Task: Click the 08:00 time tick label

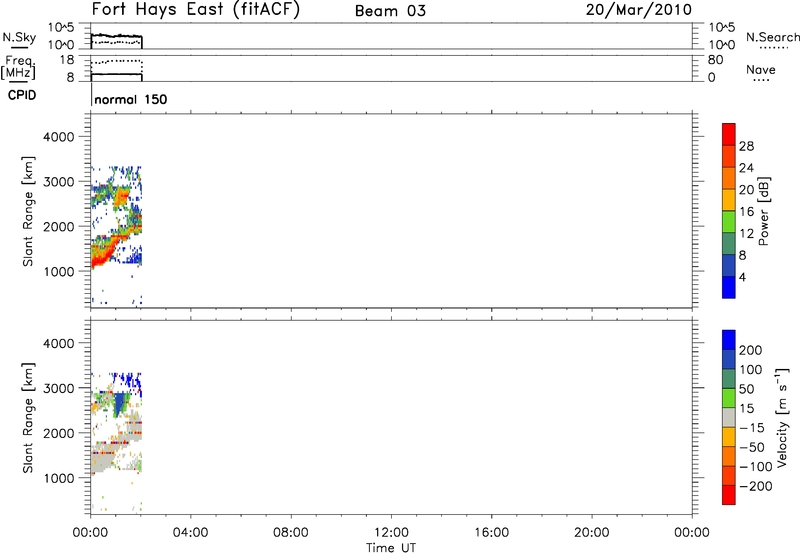Action: (x=290, y=533)
